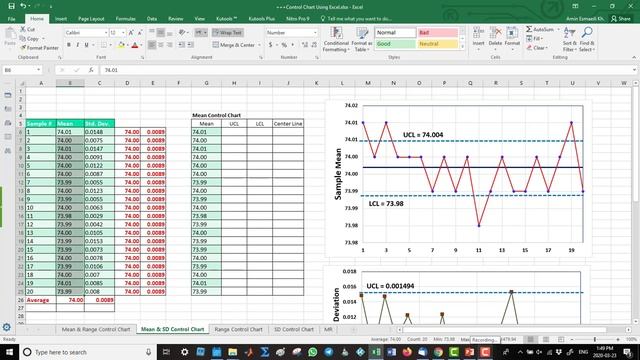Image resolution: width=640 pixels, height=360 pixels.
Task: Open the File menu
Action: pyautogui.click(x=11, y=19)
